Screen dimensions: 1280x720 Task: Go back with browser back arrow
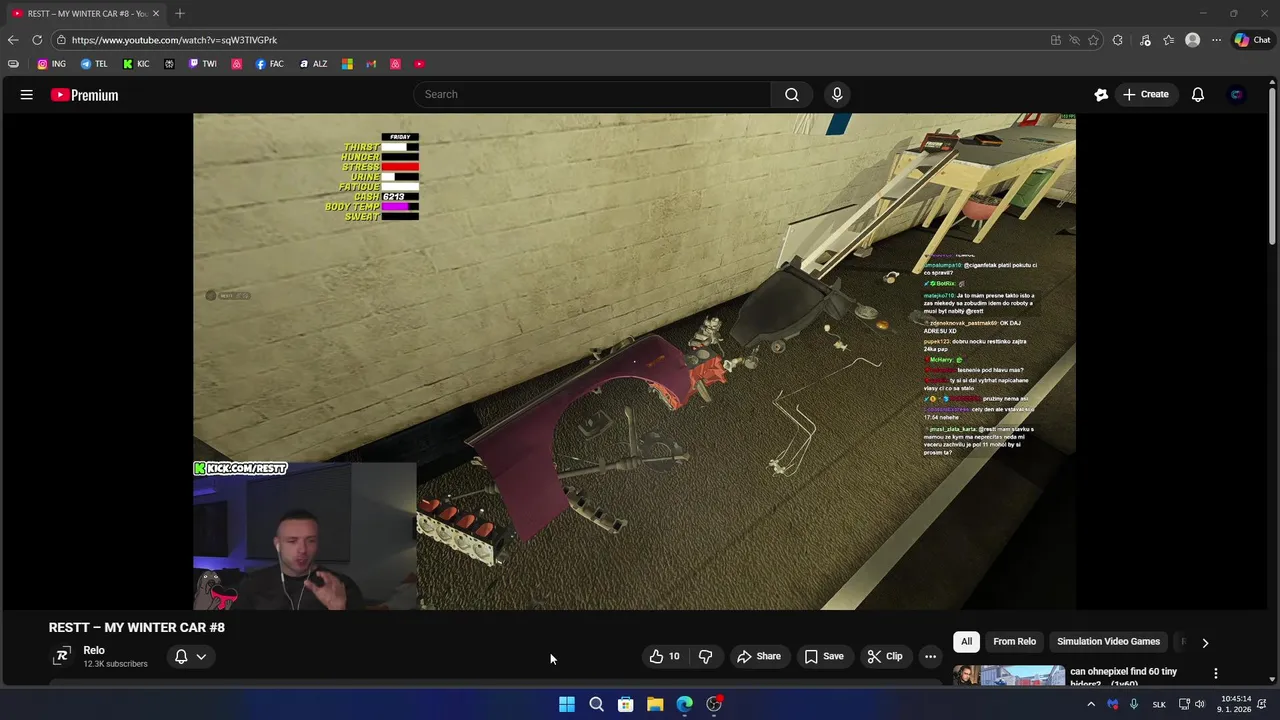(12, 40)
